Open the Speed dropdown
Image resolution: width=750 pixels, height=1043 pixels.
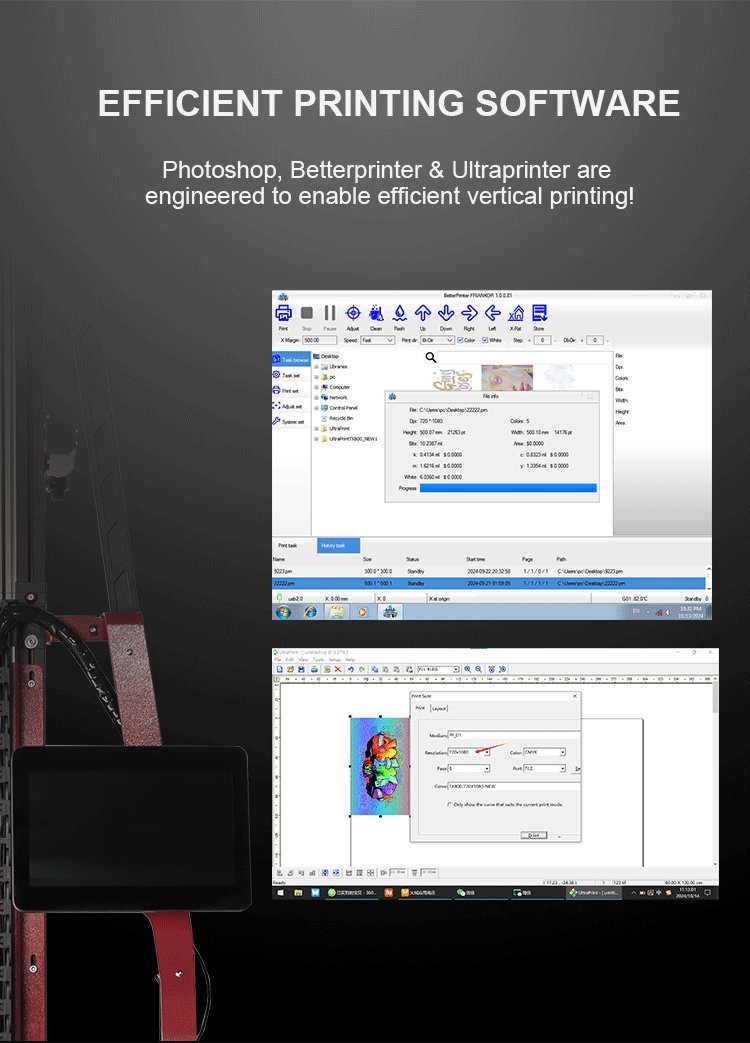pos(379,340)
